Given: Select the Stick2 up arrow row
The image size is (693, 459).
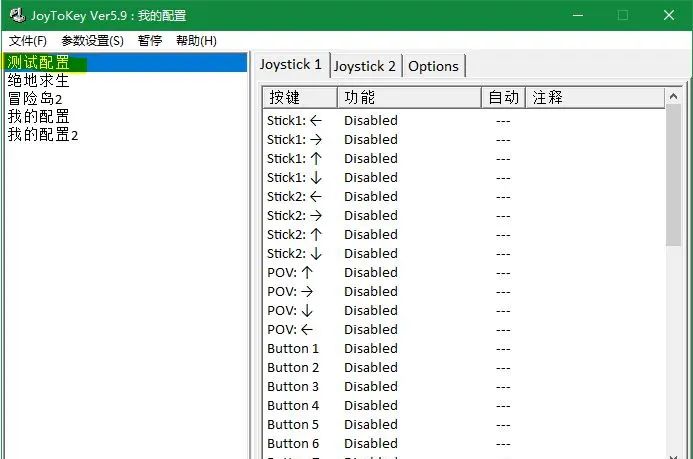Looking at the screenshot, I should tap(464, 235).
